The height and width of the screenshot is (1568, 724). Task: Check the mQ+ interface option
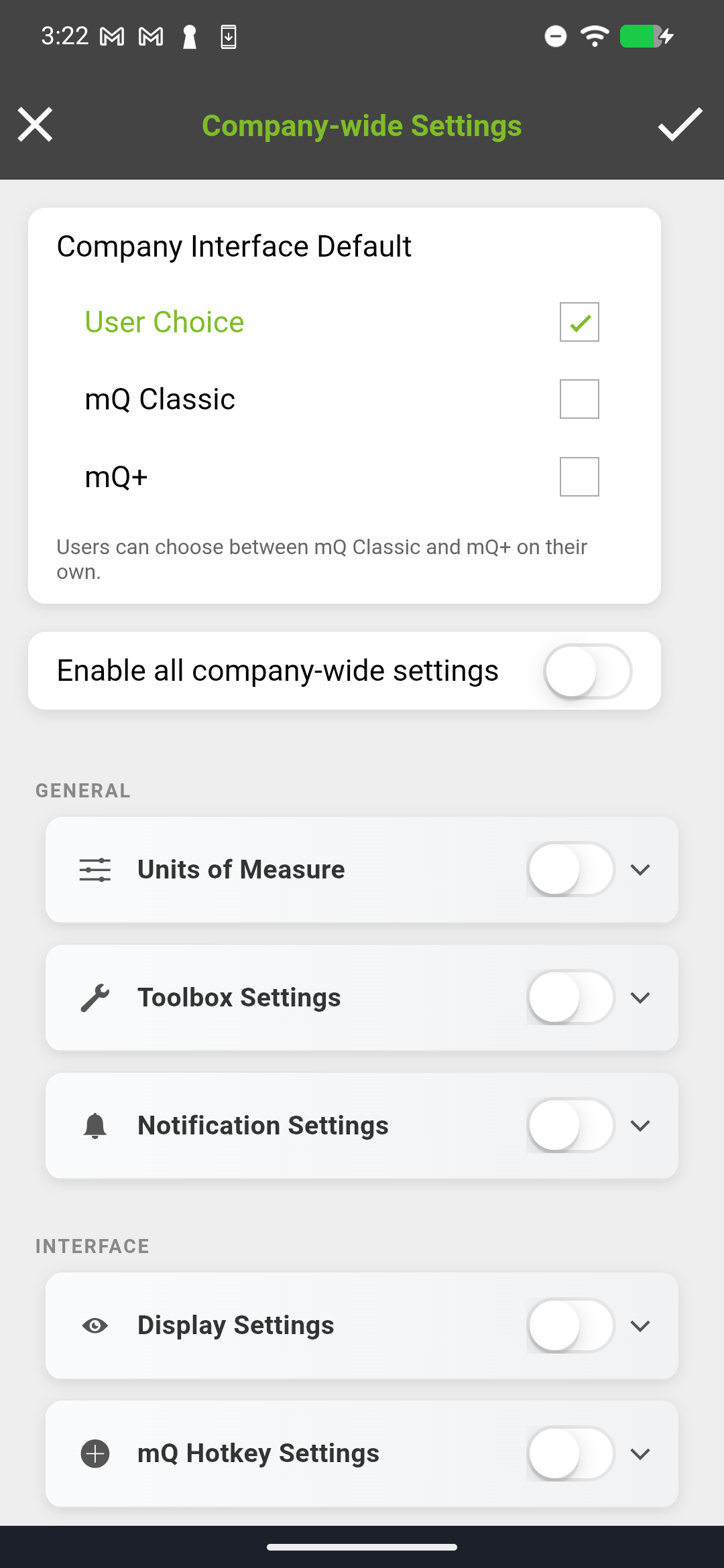(579, 476)
